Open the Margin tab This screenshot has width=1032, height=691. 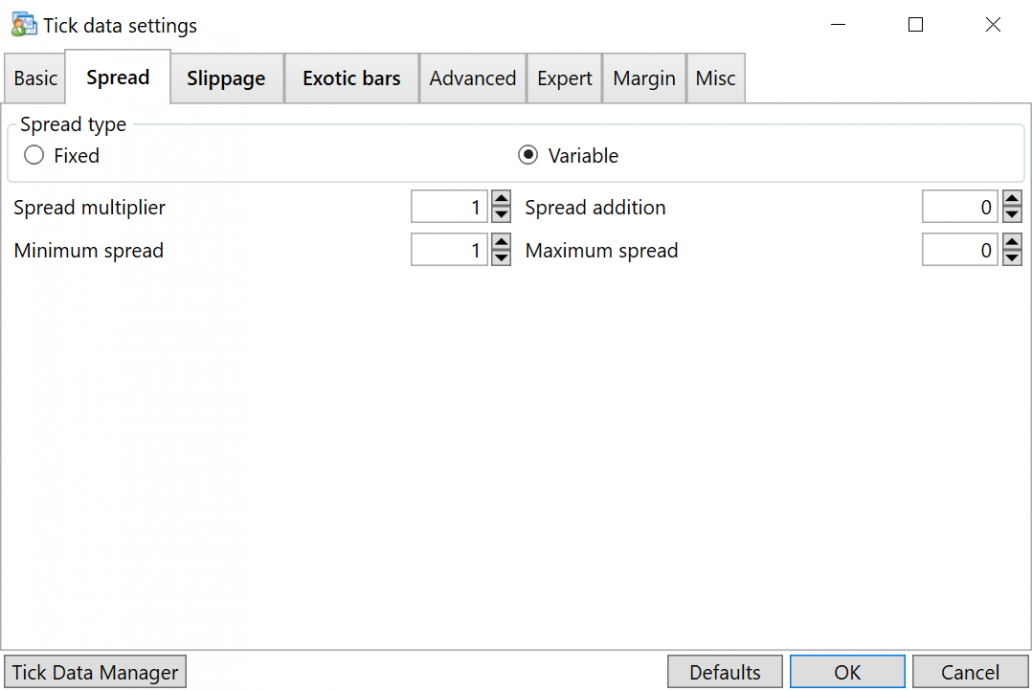tap(643, 77)
